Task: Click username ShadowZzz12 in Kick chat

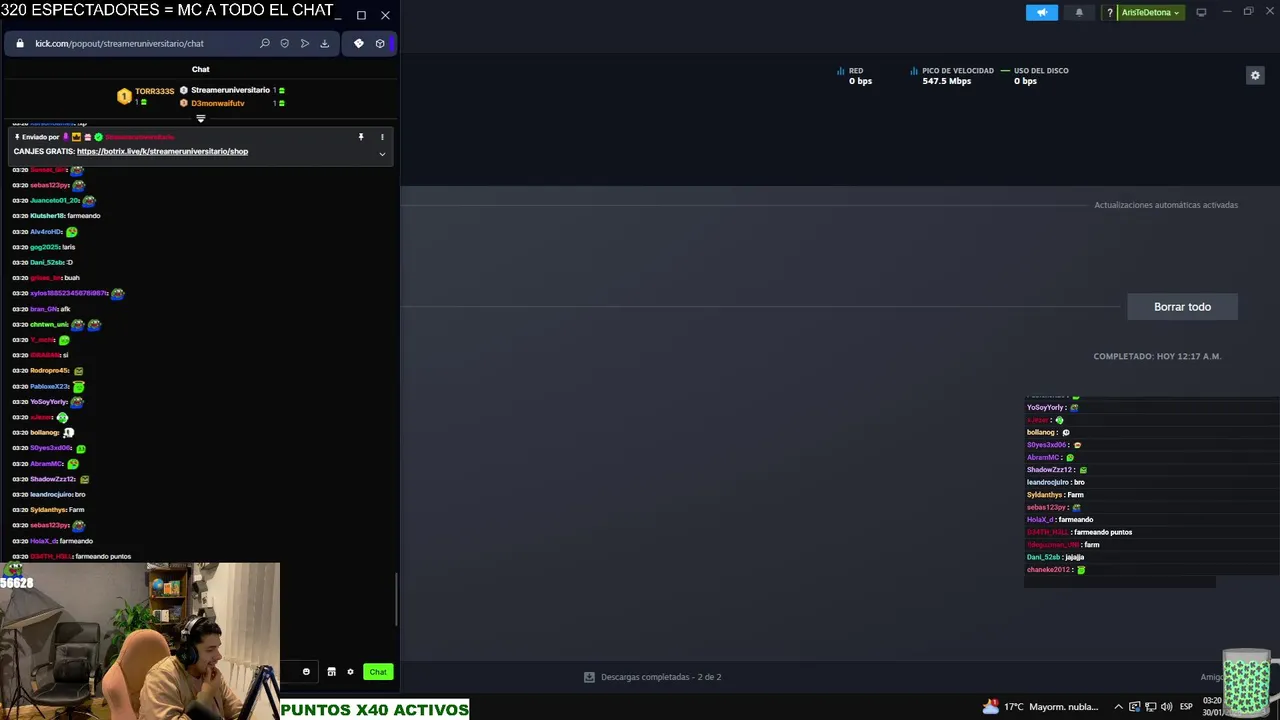Action: click(x=52, y=479)
